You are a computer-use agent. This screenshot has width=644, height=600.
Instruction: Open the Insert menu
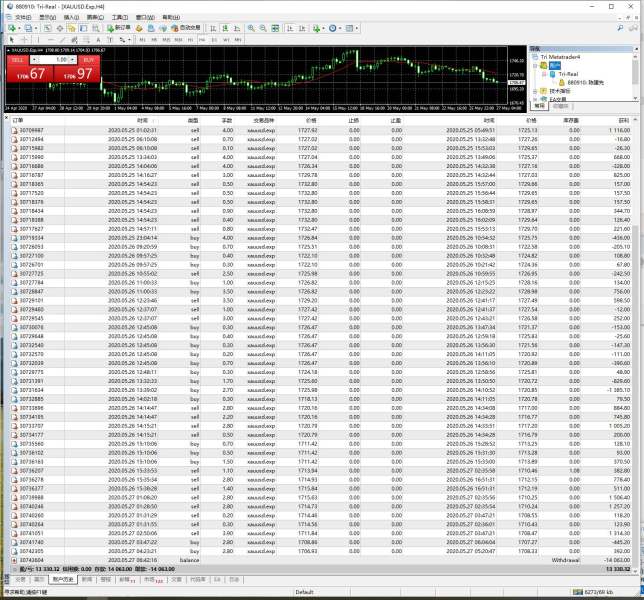coord(71,17)
